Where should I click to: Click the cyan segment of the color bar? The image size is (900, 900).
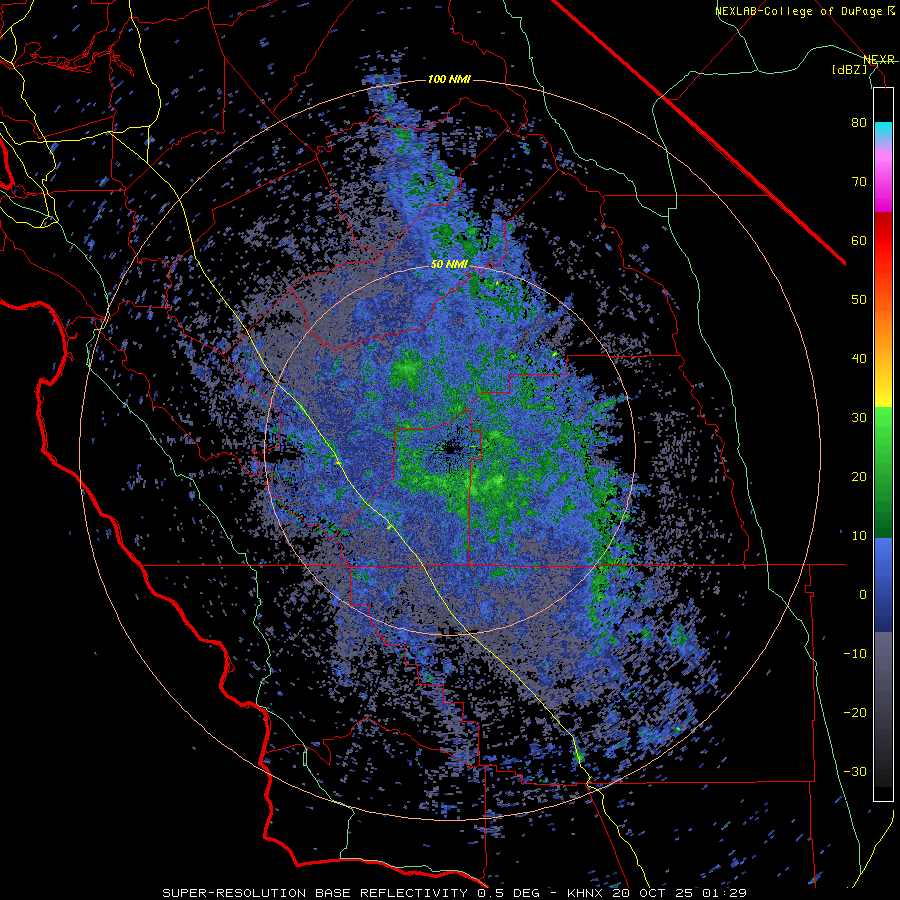tap(883, 132)
